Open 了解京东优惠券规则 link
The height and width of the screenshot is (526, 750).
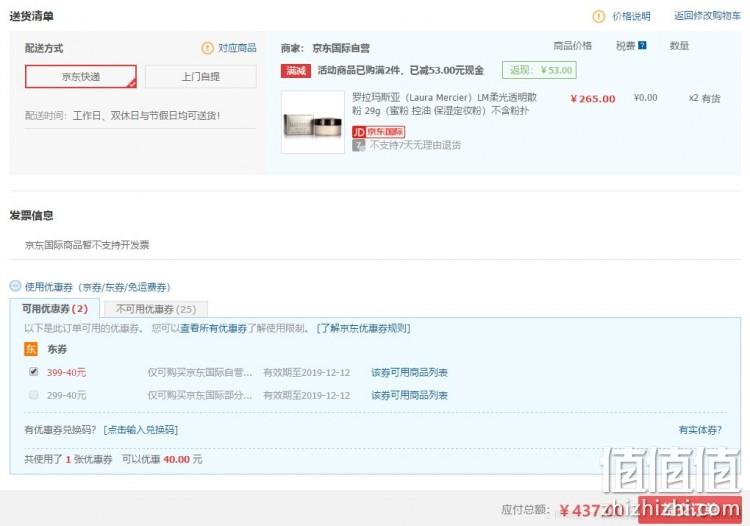(364, 328)
